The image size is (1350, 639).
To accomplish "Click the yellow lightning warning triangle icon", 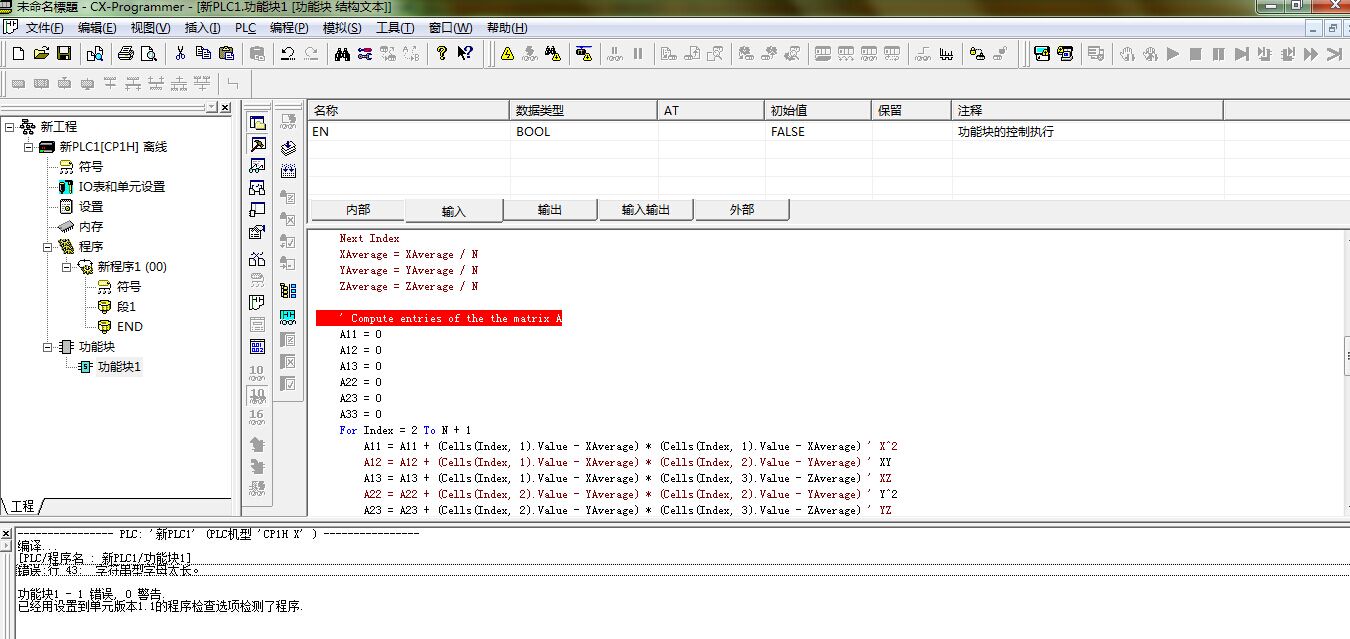I will [x=507, y=54].
